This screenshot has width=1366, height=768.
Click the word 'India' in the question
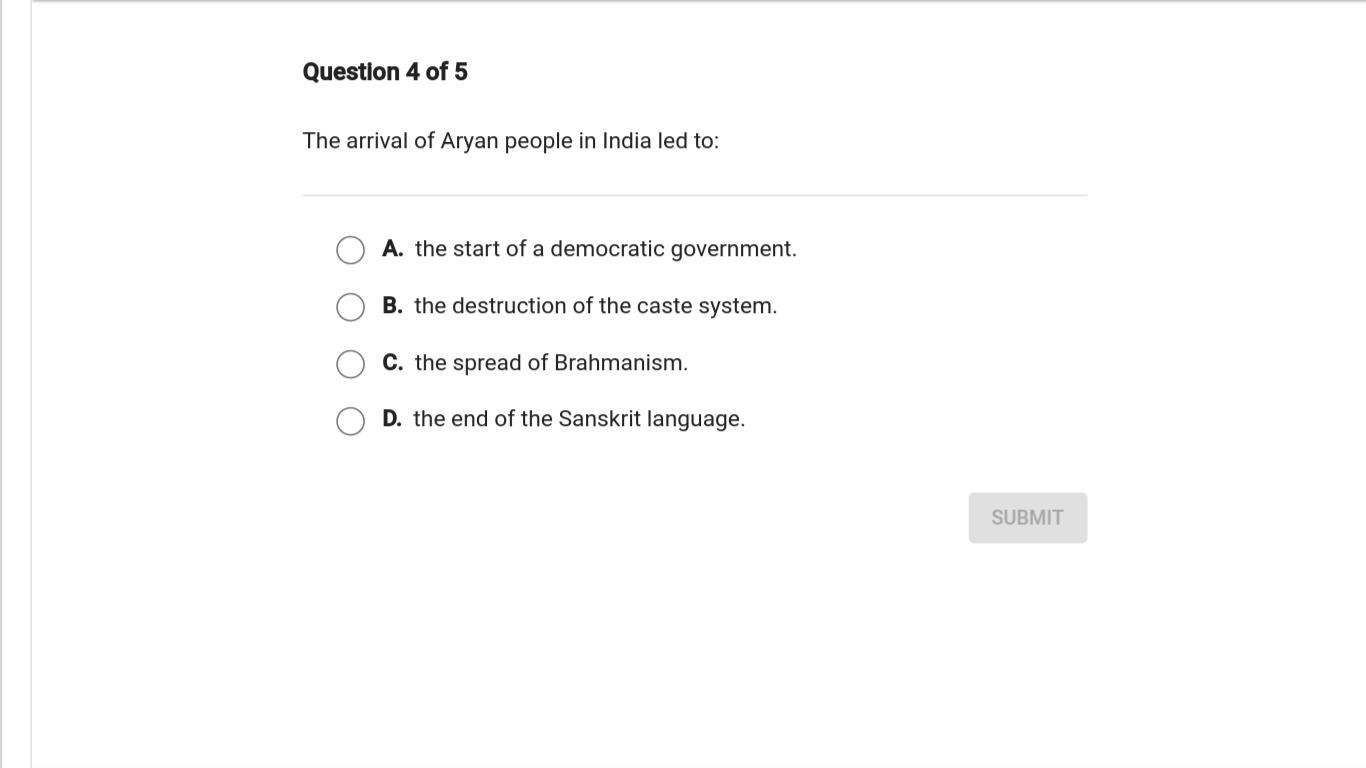click(626, 141)
